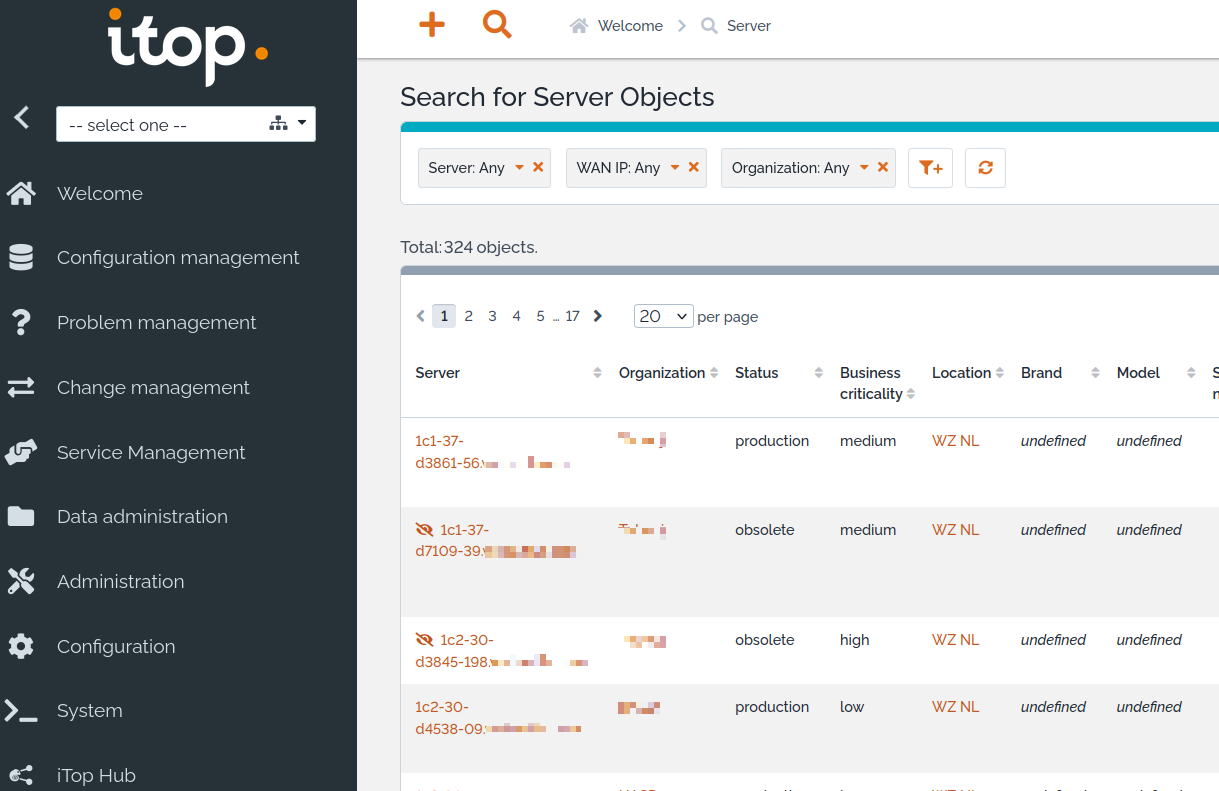Collapse the sidebar with left arrow
The image size is (1219, 791).
[21, 118]
